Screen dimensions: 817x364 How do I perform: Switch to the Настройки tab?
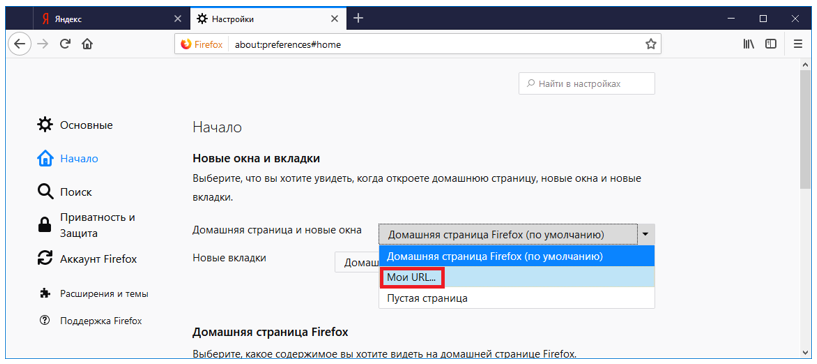[268, 19]
